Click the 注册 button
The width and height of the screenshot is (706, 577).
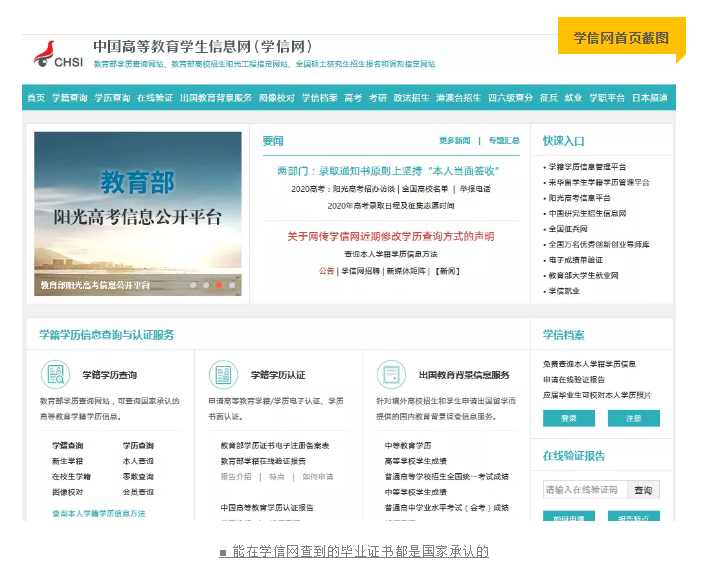pyautogui.click(x=634, y=418)
